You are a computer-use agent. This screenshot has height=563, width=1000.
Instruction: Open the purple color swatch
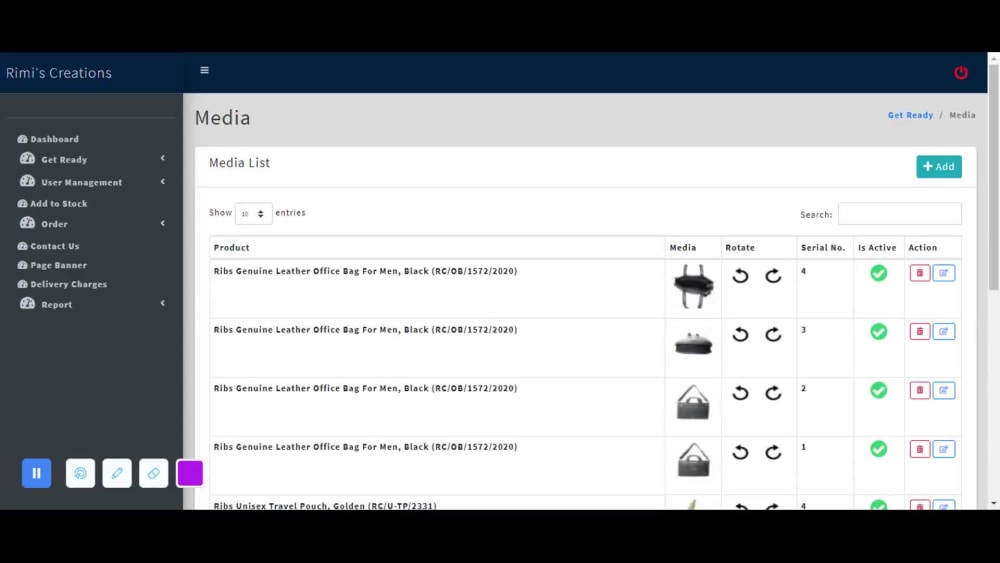coord(190,473)
